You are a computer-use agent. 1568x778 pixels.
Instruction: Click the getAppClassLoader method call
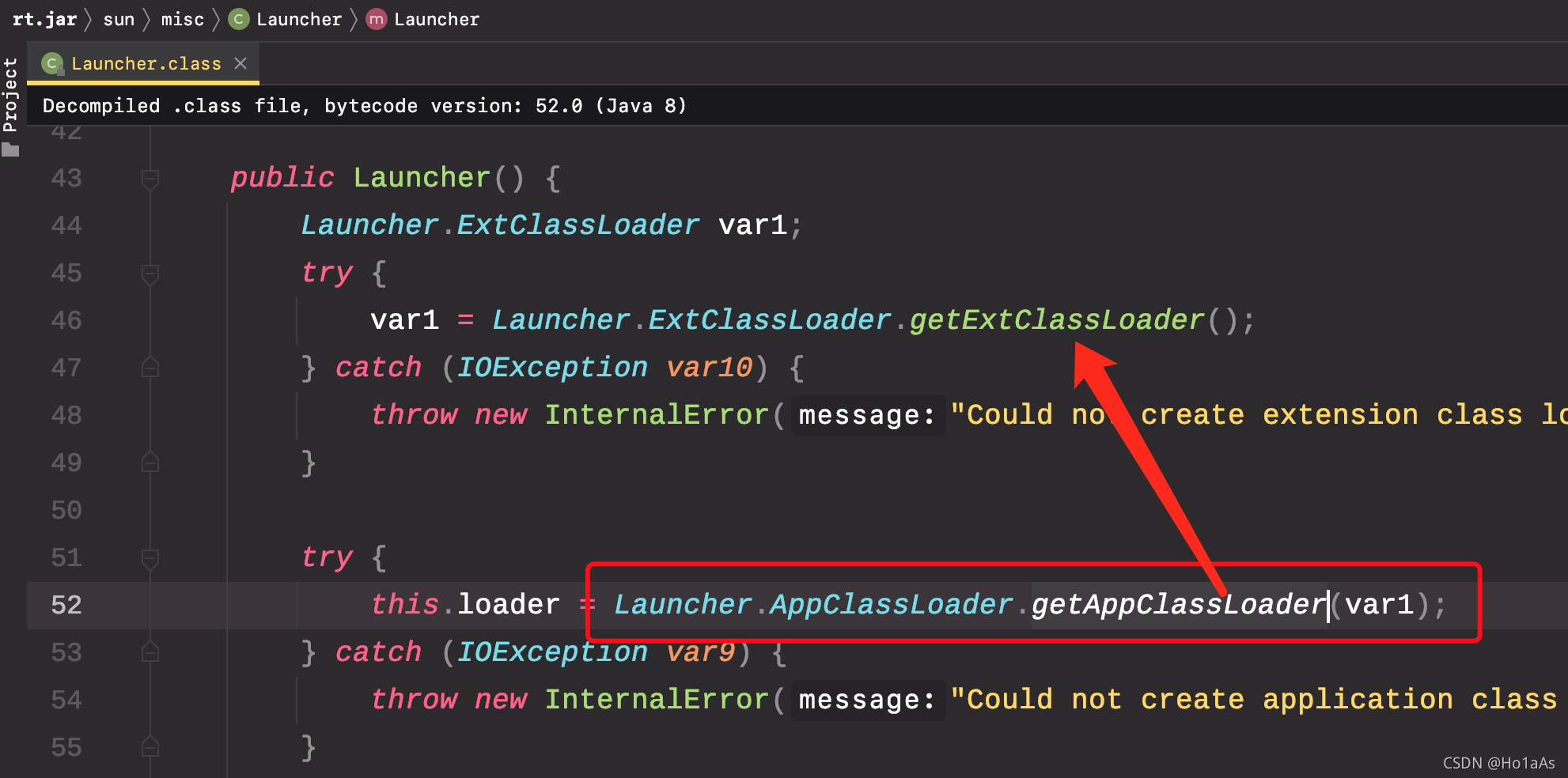click(1179, 605)
